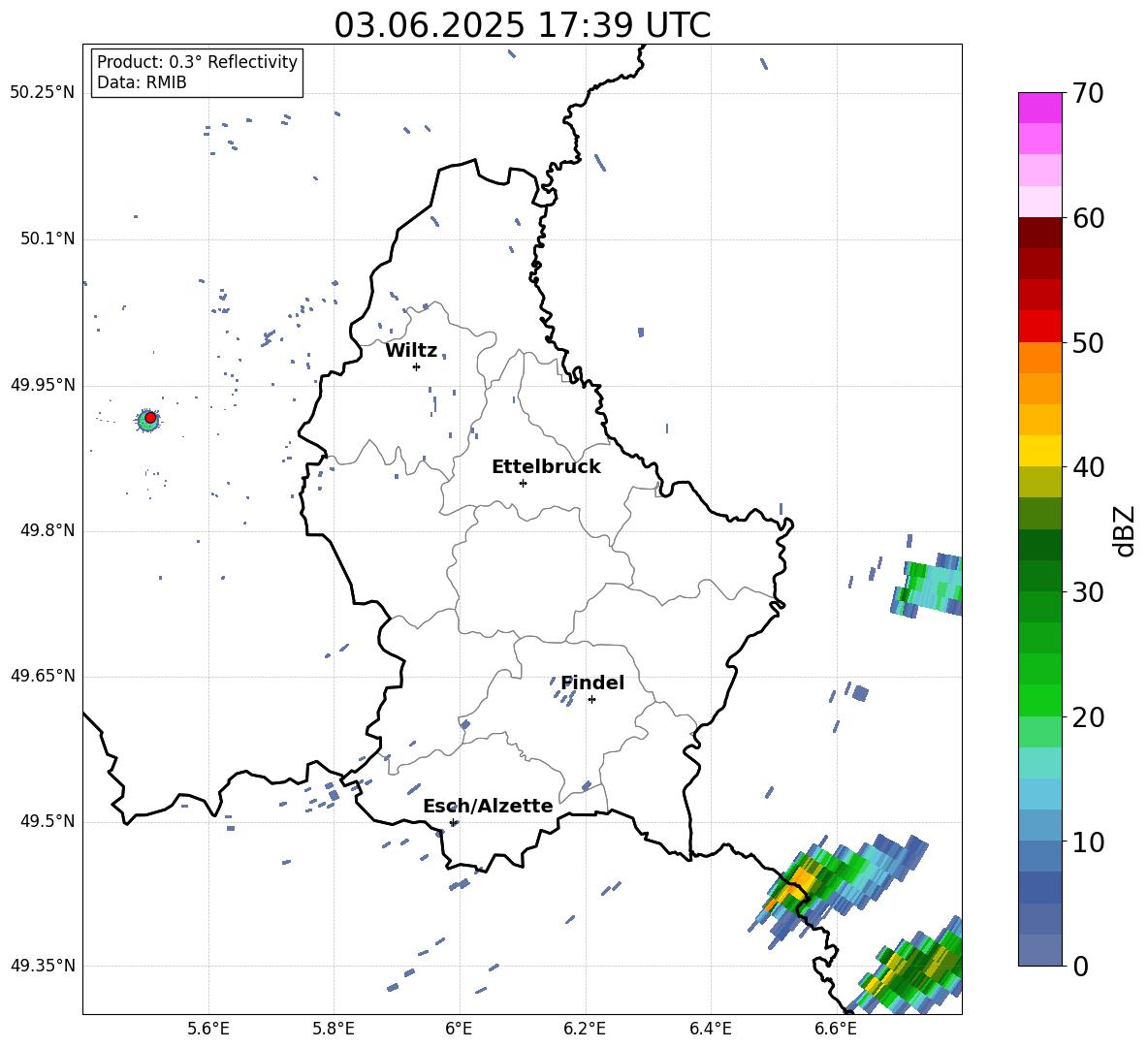This screenshot has width=1148, height=1048.
Task: Click the cyan colorbar segment below 20
Action: tap(1039, 763)
